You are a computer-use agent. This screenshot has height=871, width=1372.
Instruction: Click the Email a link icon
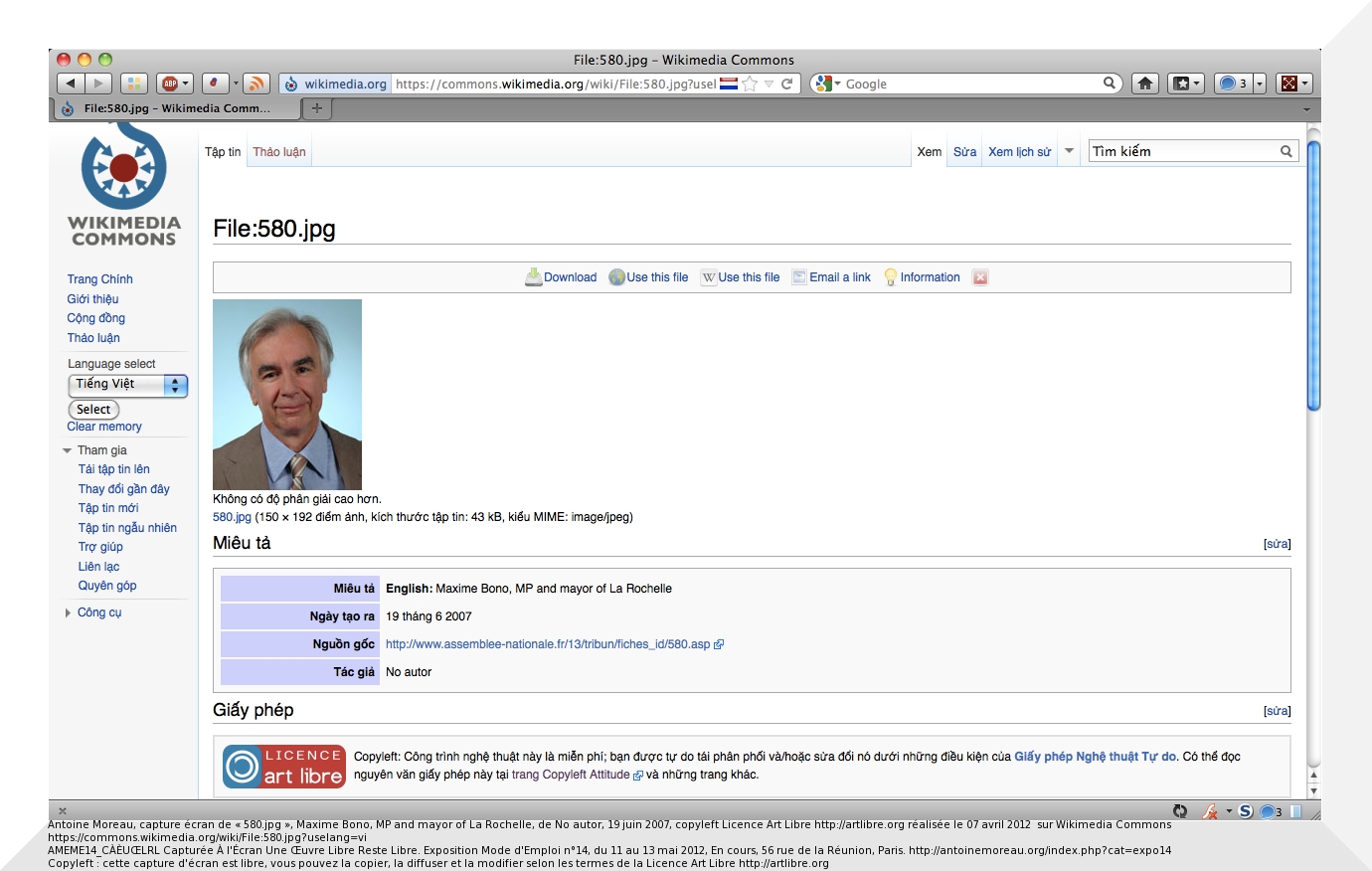coord(799,277)
